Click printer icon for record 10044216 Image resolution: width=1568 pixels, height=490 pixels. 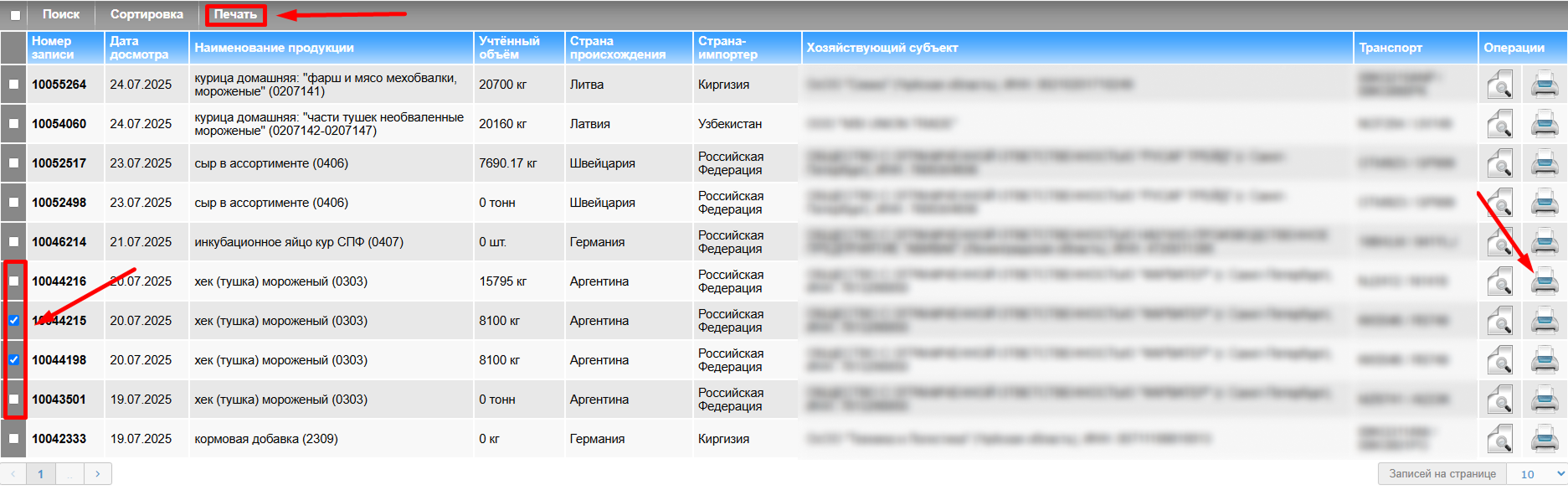coord(1544,281)
